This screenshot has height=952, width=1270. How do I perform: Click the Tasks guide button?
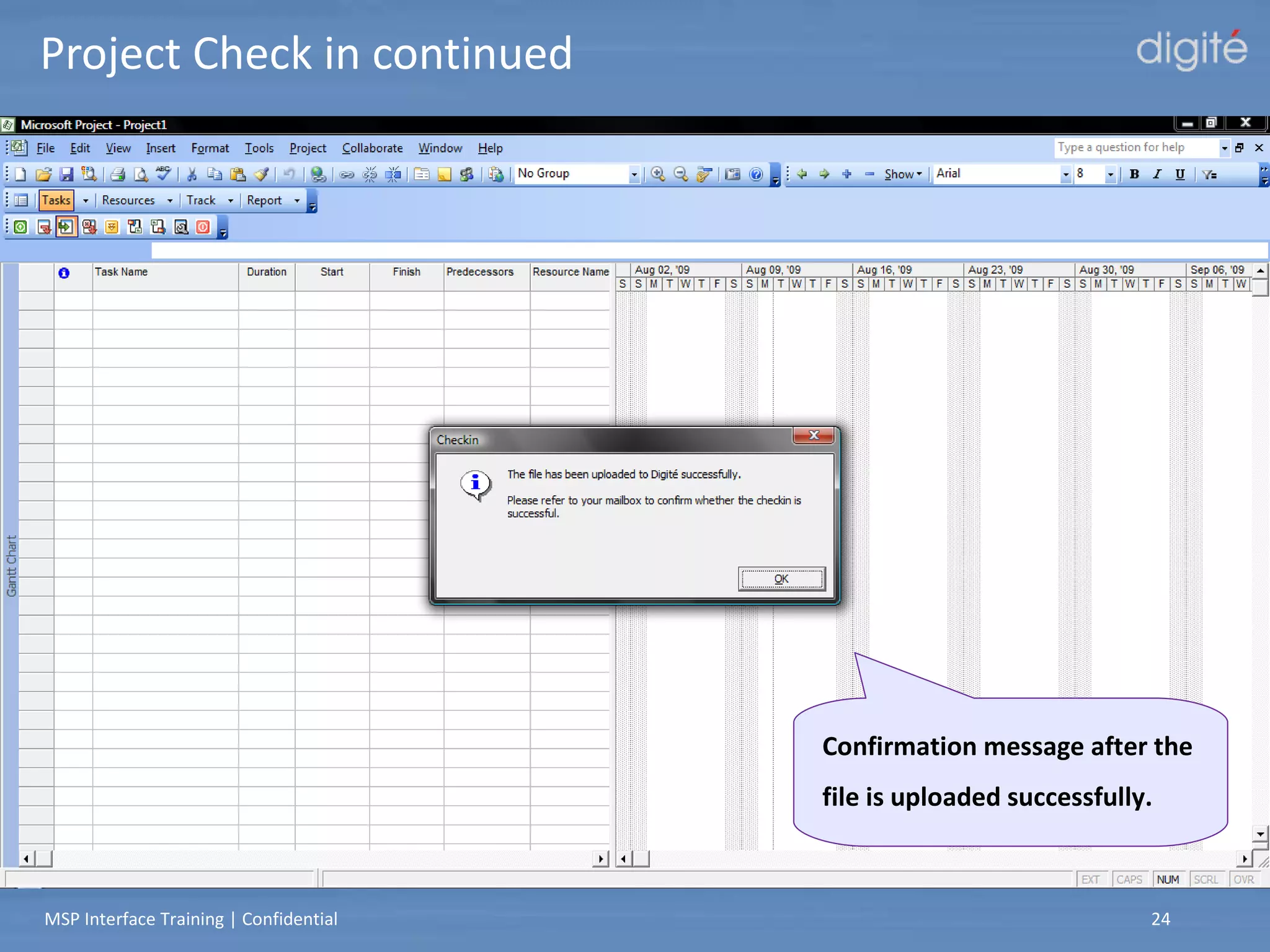56,200
